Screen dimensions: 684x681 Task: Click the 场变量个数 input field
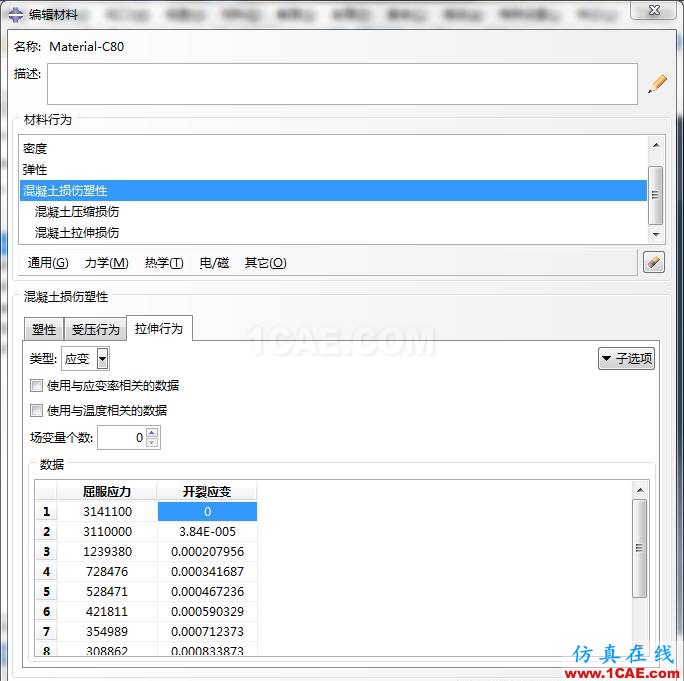tap(122, 437)
